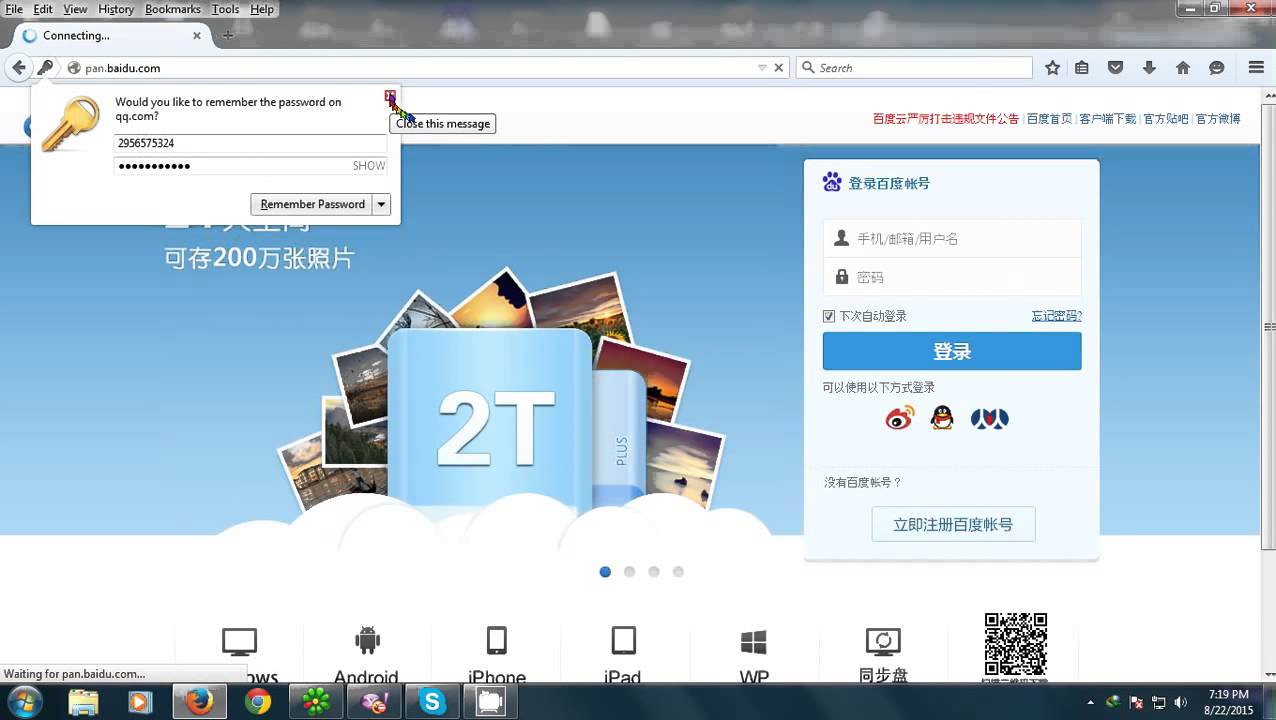The width and height of the screenshot is (1276, 720).
Task: Open the Downloads arrow icon
Action: click(x=1149, y=68)
